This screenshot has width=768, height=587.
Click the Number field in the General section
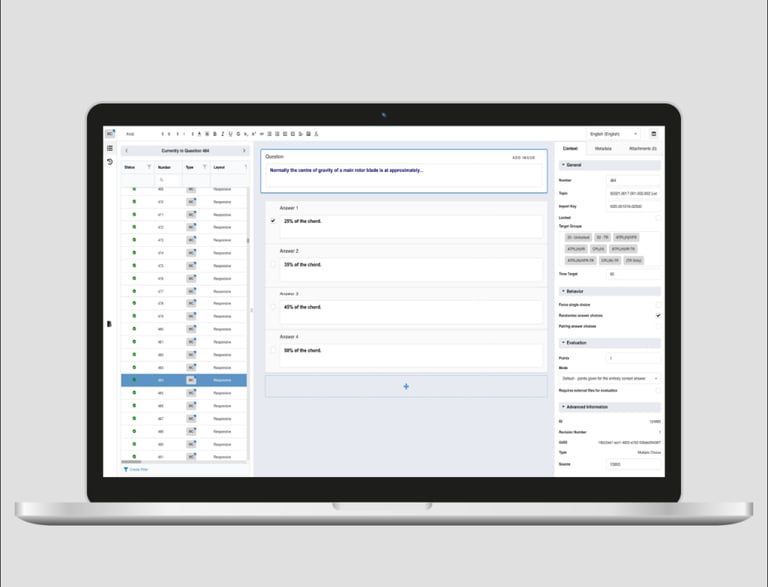(633, 180)
